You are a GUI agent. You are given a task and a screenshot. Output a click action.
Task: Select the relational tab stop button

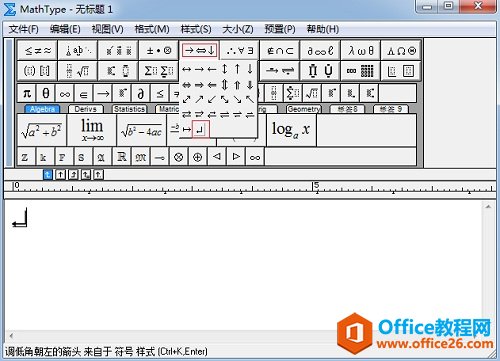tap(86, 174)
